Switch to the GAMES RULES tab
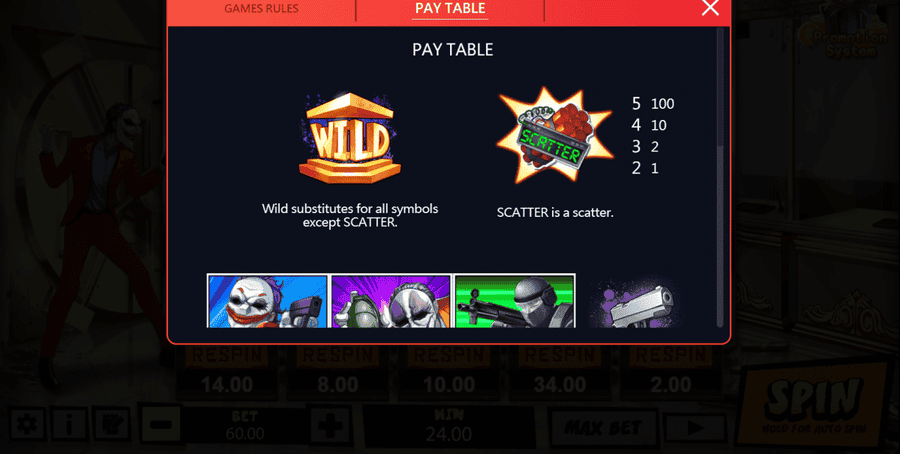This screenshot has height=454, width=900. click(261, 9)
